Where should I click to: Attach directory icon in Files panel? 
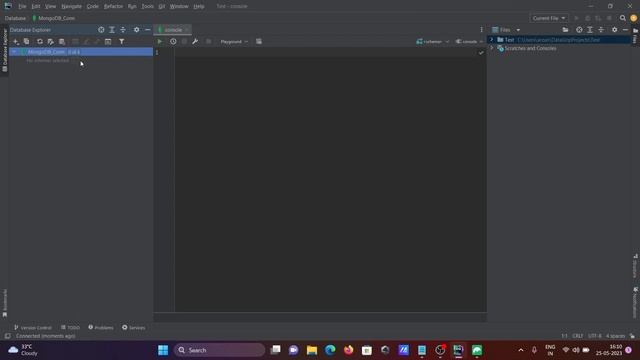(565, 30)
